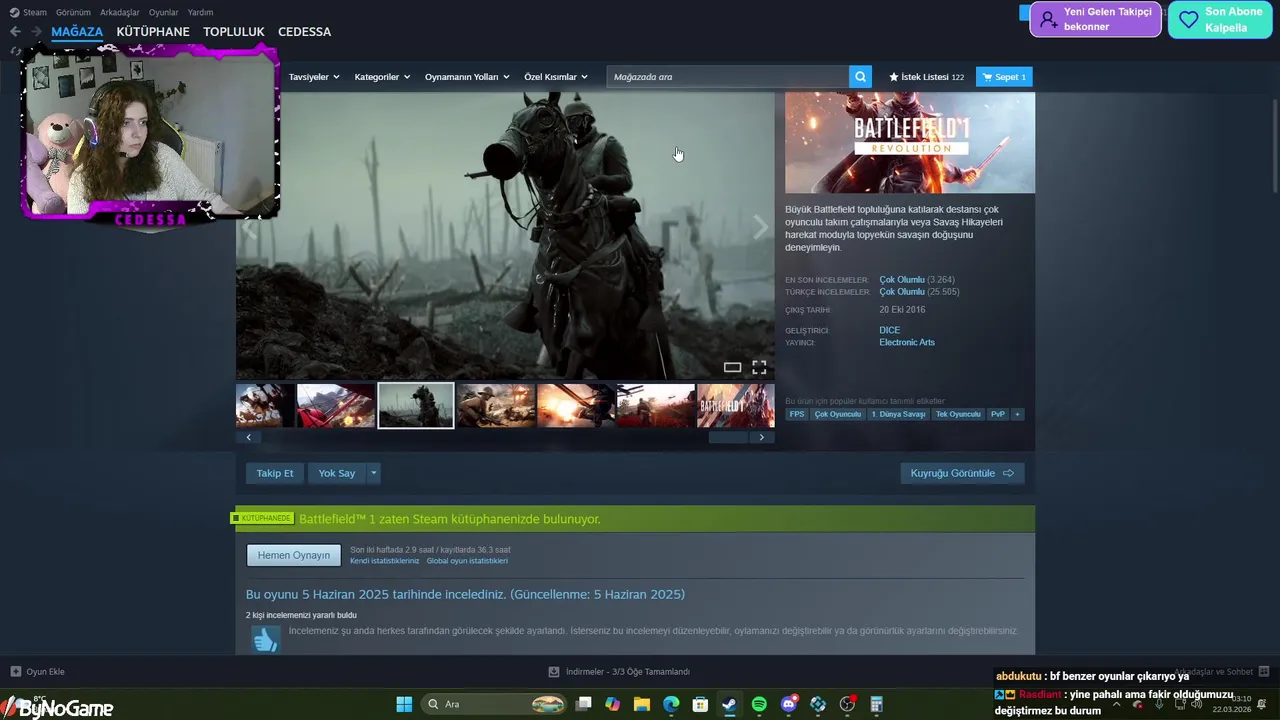The image size is (1280, 720).
Task: Click the Hemen Oynayın button
Action: 294,555
